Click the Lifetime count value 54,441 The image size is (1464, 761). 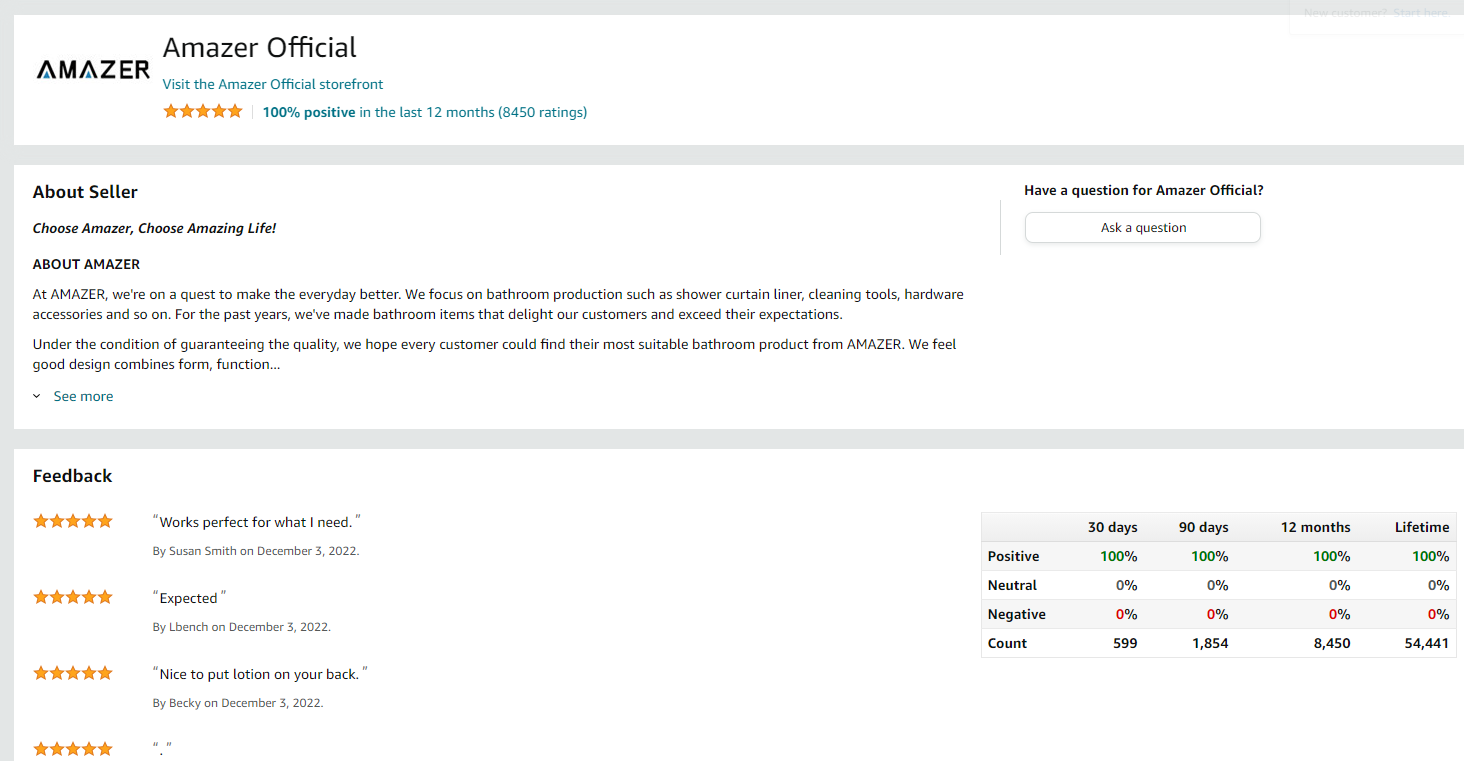point(1427,643)
